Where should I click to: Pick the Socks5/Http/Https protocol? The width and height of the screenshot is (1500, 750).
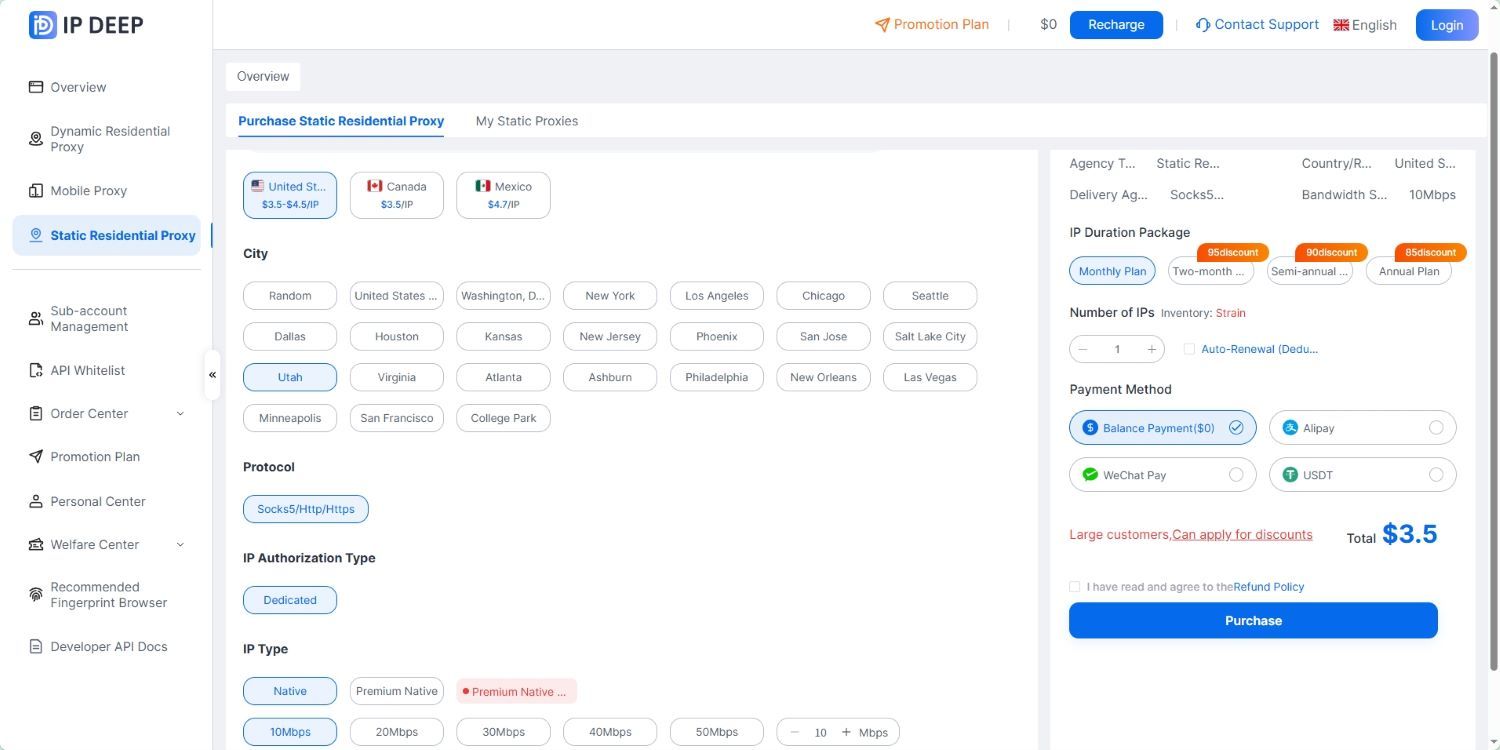tap(306, 509)
